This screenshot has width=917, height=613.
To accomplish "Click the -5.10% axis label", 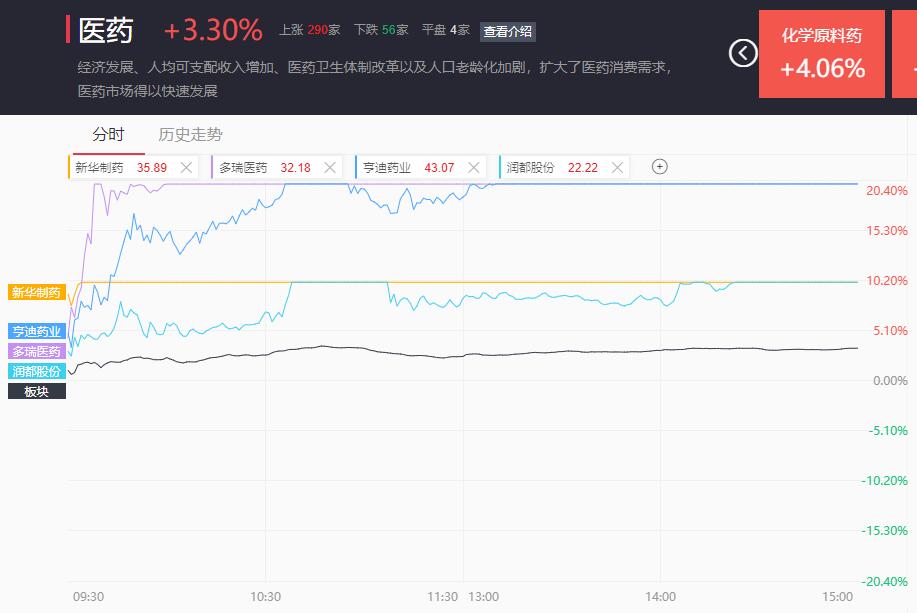I will [x=888, y=431].
